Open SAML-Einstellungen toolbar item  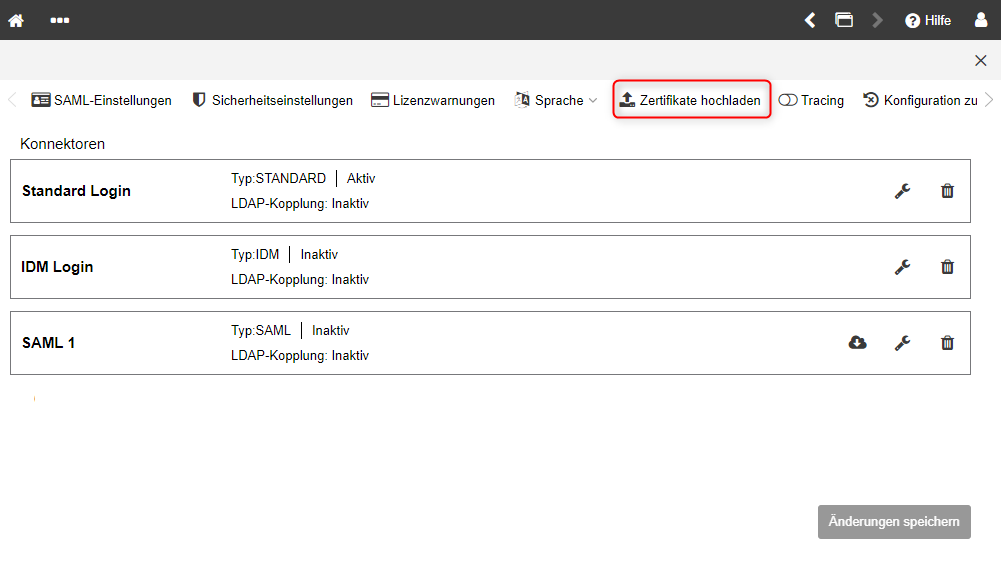click(101, 100)
